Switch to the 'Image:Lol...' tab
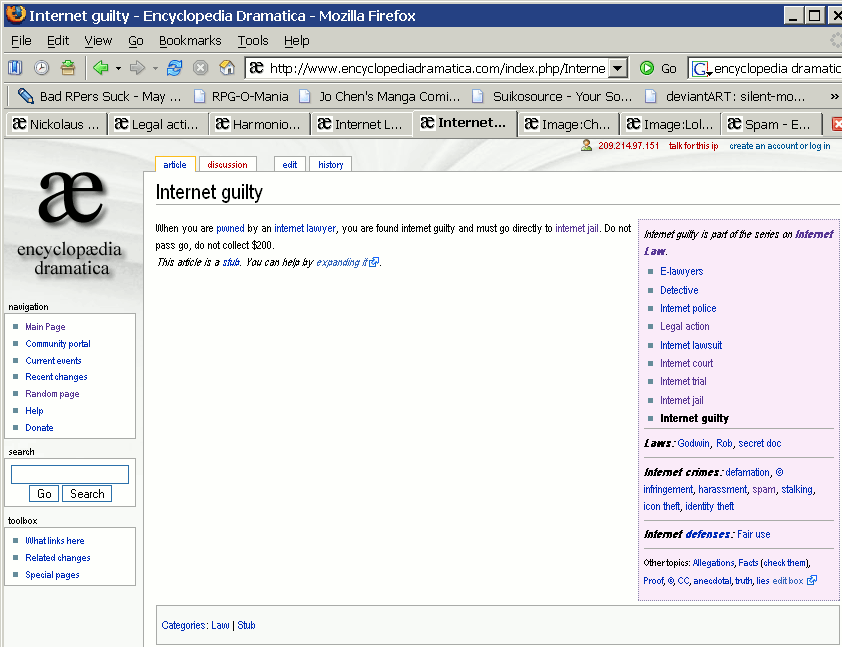The width and height of the screenshot is (842, 647). pos(669,125)
